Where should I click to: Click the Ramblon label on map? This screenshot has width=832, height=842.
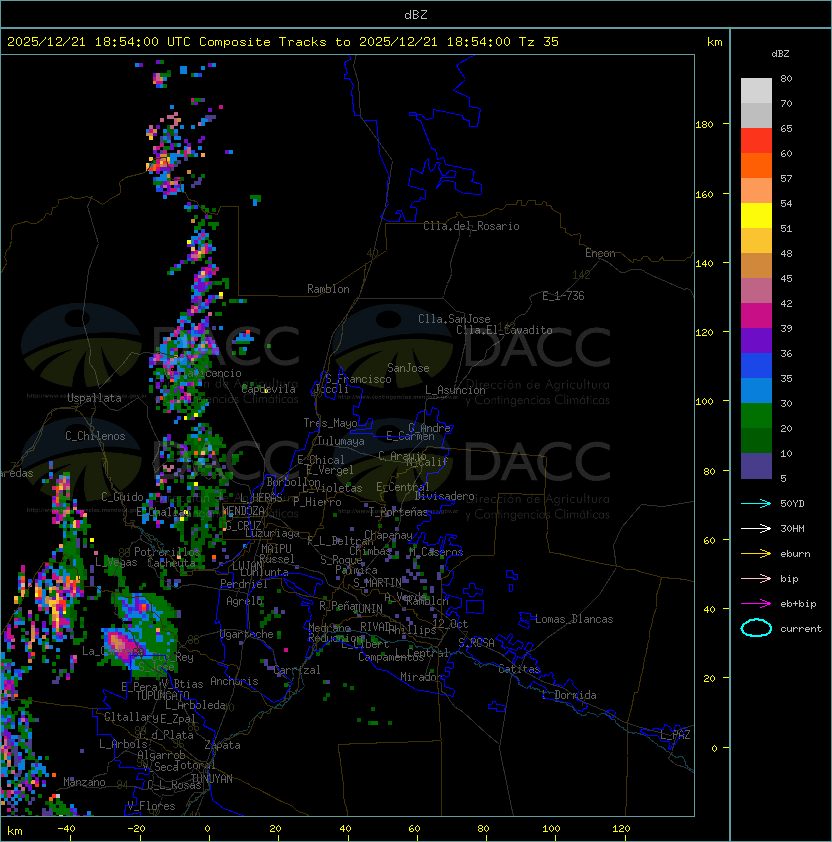click(328, 289)
